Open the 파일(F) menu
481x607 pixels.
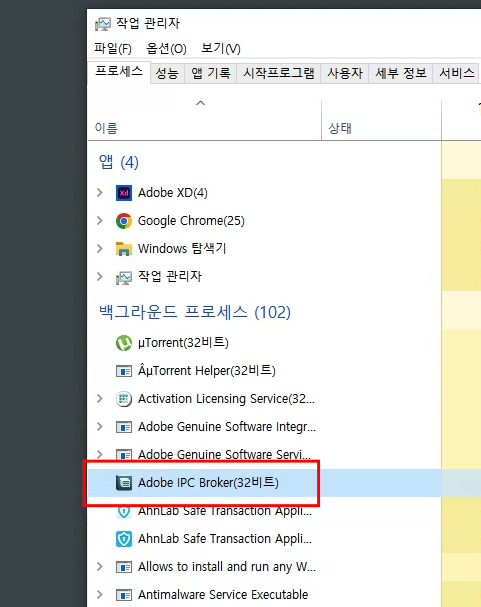113,49
